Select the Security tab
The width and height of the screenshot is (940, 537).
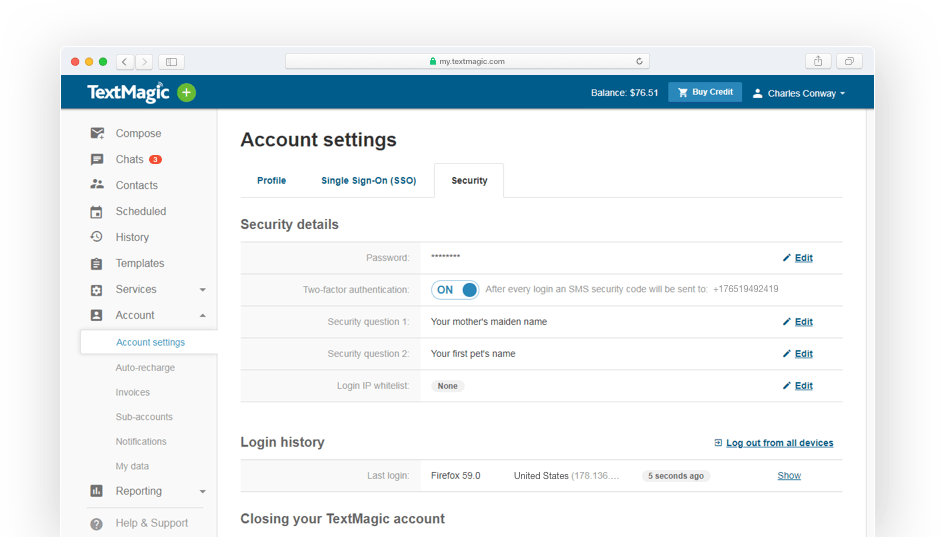[x=469, y=180]
